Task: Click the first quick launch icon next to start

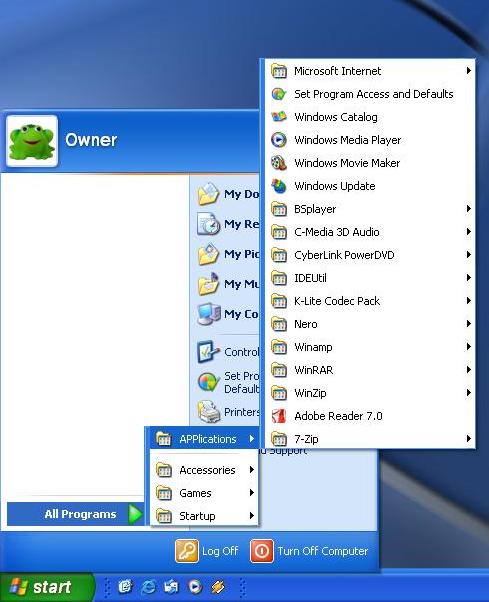Action: coord(125,587)
